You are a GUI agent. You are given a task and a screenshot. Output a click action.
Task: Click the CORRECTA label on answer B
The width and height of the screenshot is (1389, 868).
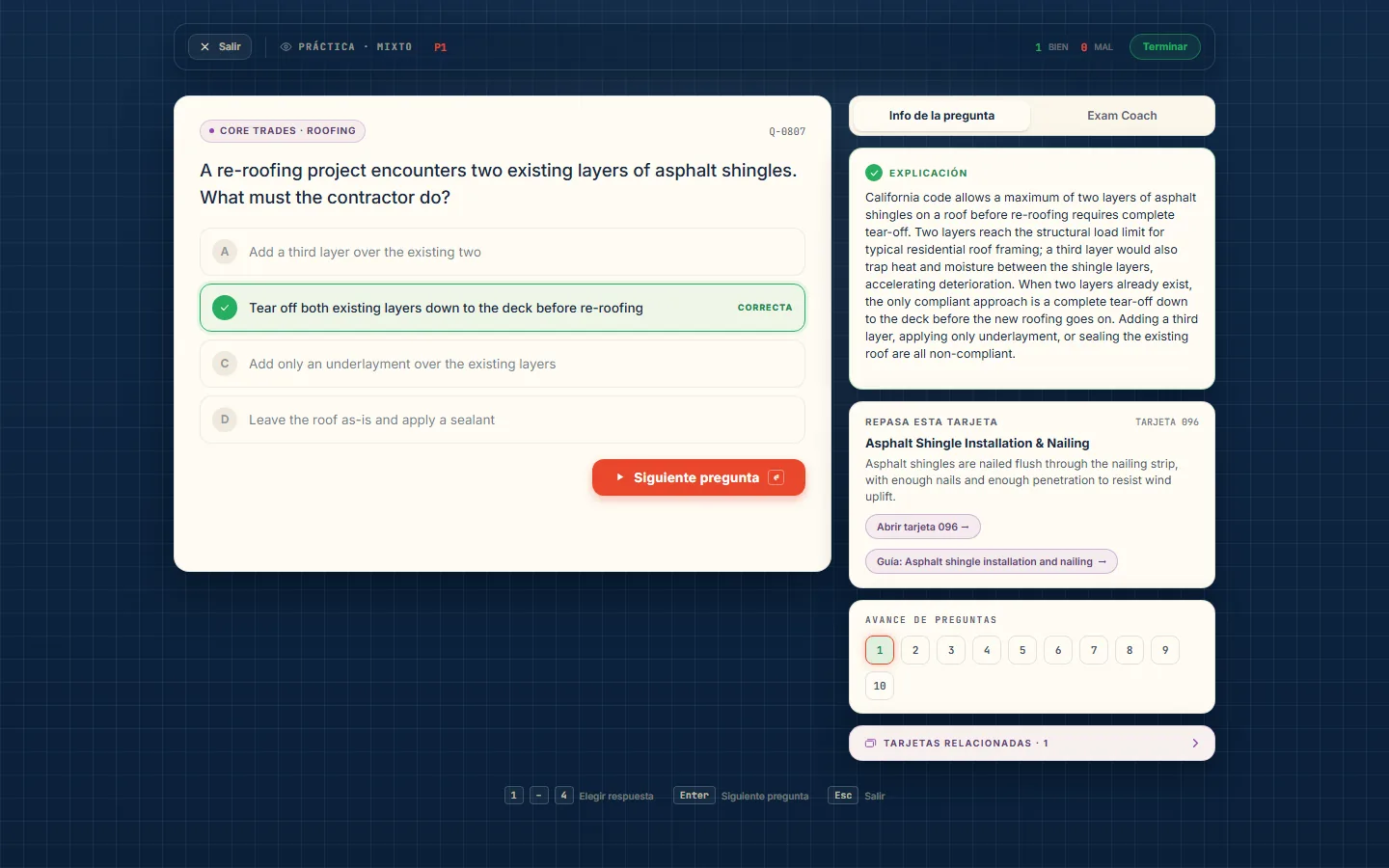(765, 308)
